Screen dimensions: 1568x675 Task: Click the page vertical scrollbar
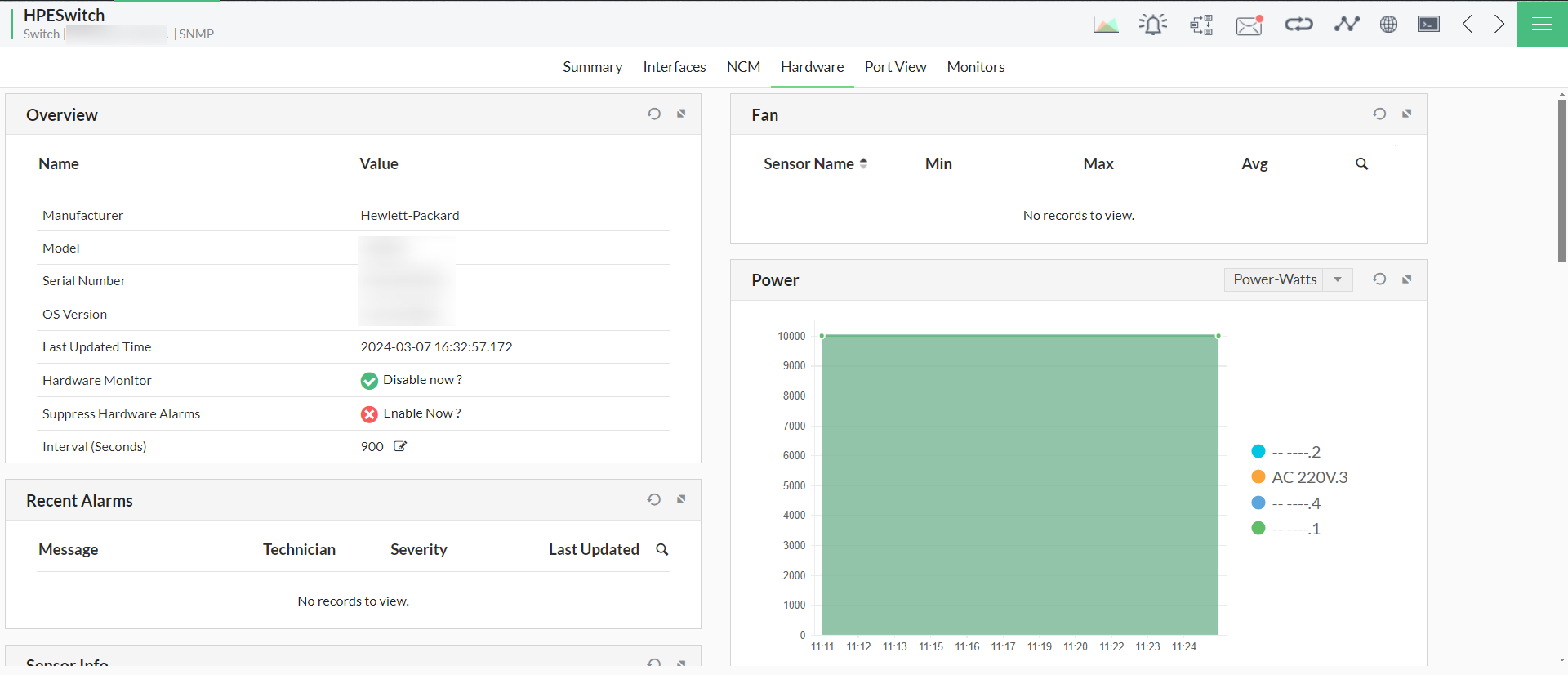click(1561, 180)
